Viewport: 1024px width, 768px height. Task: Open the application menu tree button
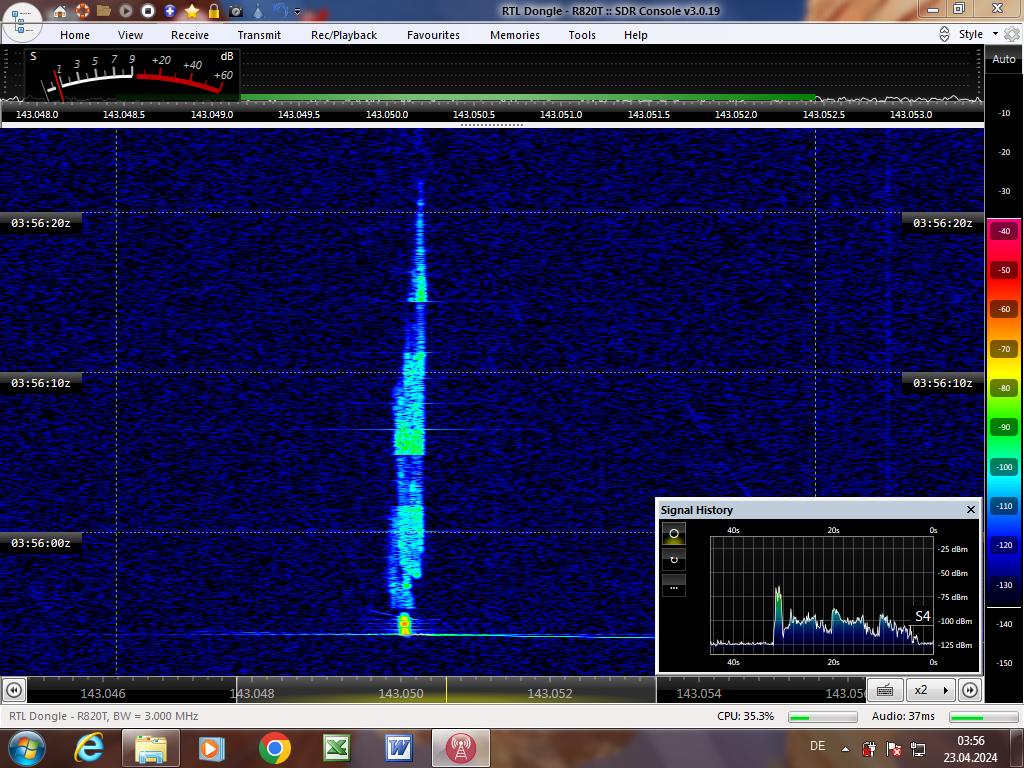click(22, 22)
